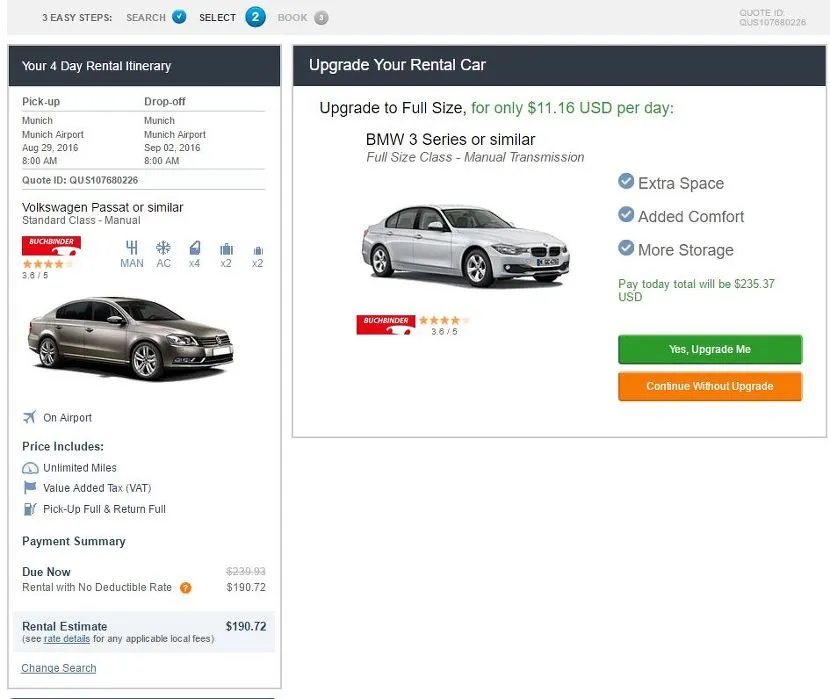Click 'Pay today total will be $235.37' text
Screen dimensions: 830x699
[697, 290]
